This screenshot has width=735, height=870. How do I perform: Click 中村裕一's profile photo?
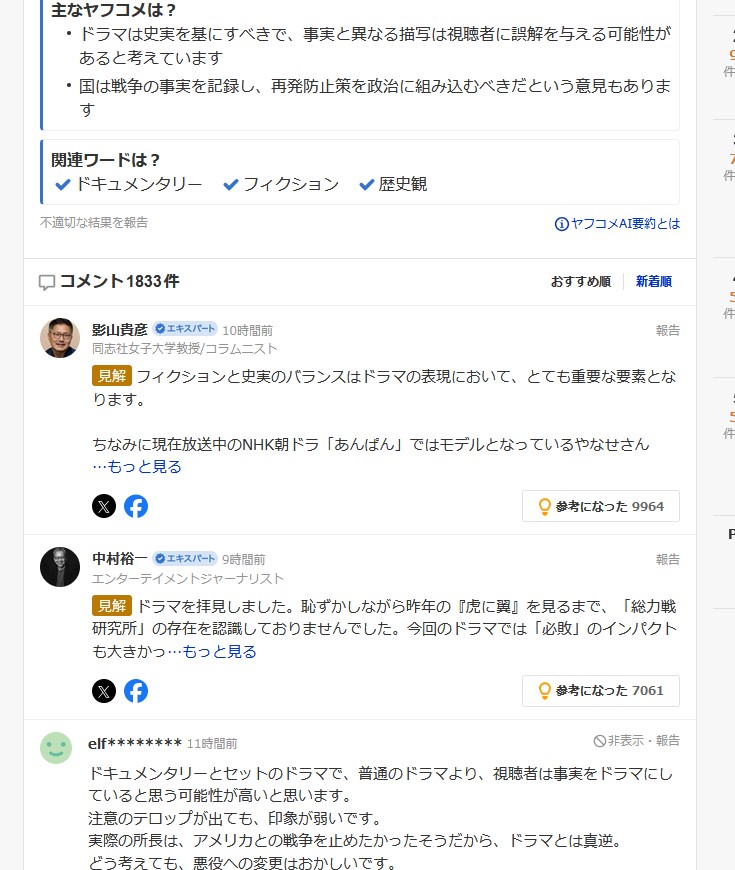[x=60, y=566]
